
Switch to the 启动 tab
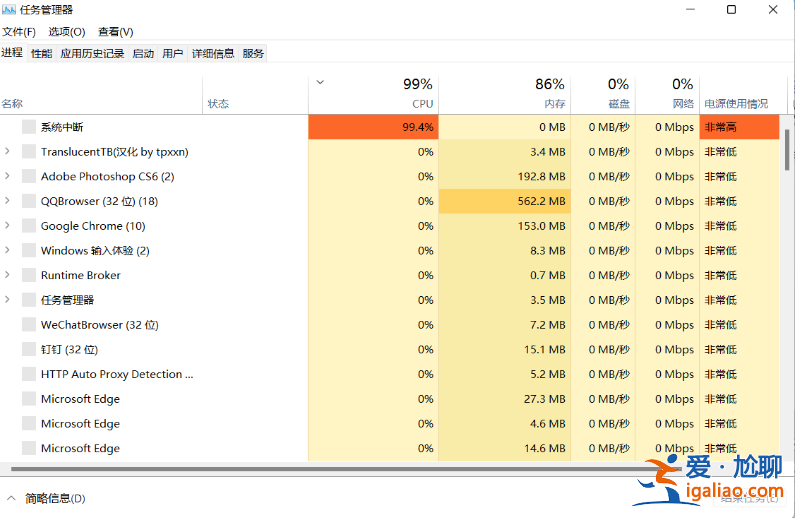point(143,53)
